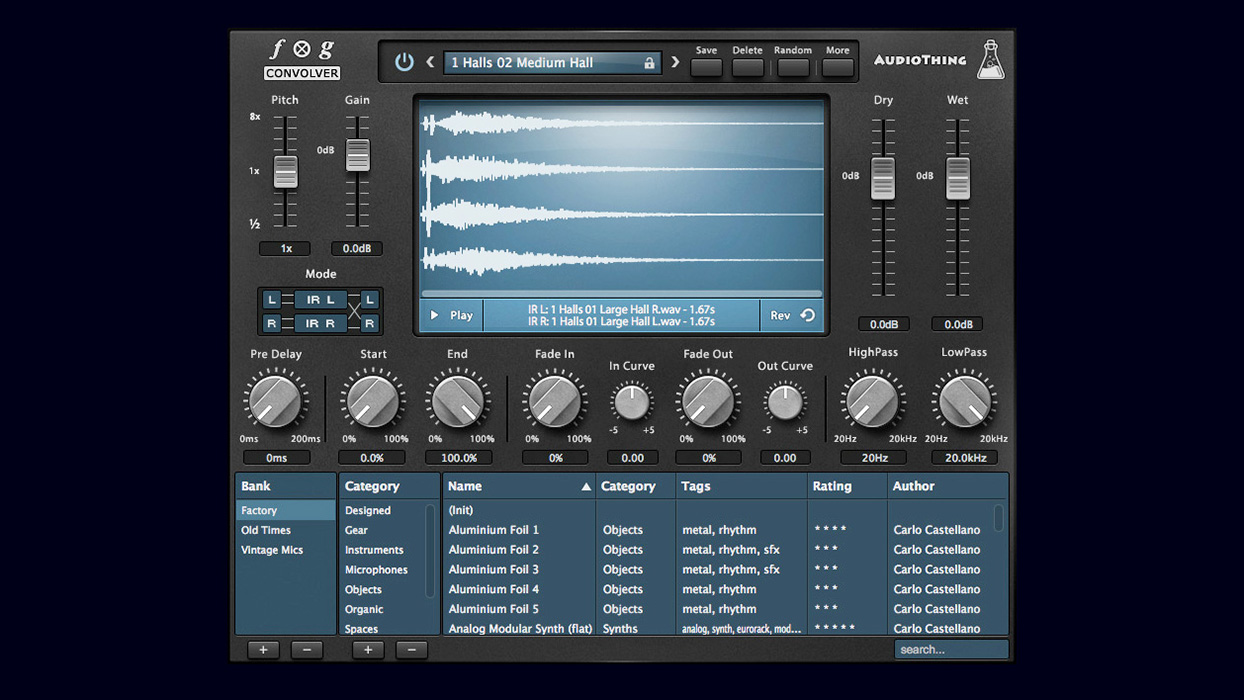Toggle the plugin power bypass icon
This screenshot has width=1244, height=700.
click(404, 62)
